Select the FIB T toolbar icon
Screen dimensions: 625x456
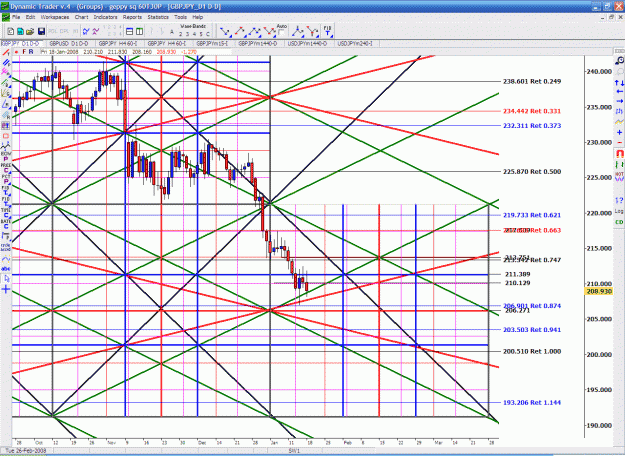tap(328, 31)
